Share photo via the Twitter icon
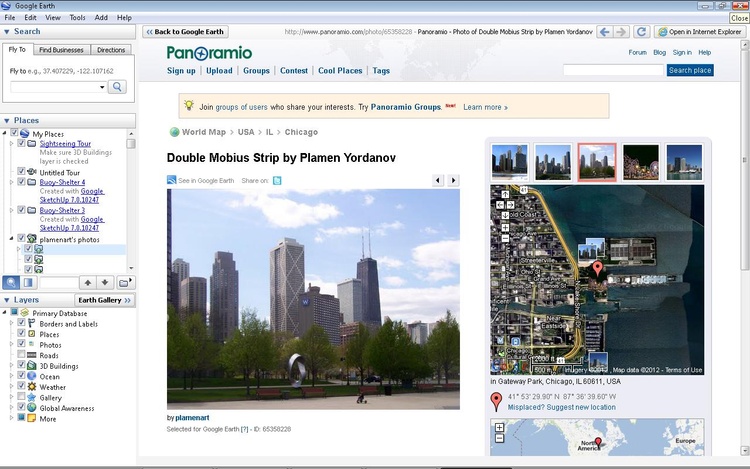Viewport: 750px width, 469px height. pyautogui.click(x=277, y=180)
